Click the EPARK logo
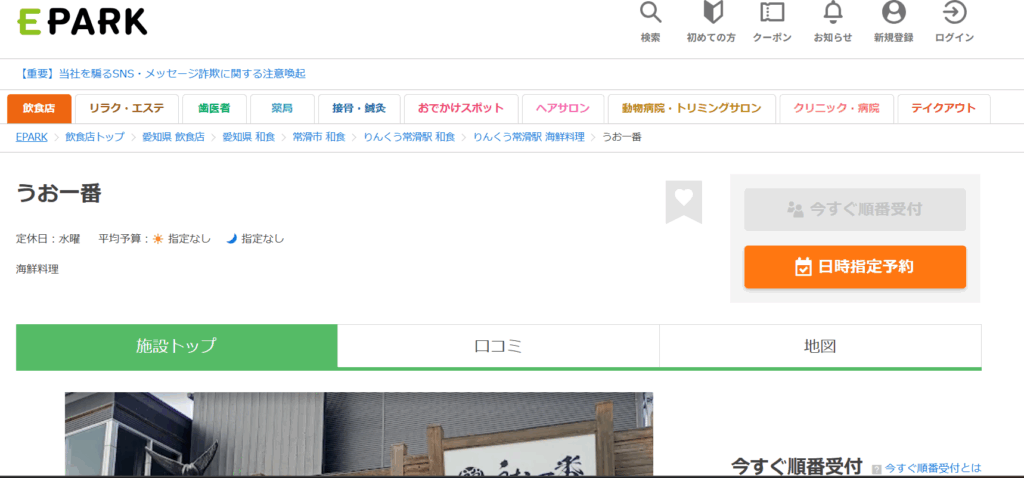Viewport: 1024px width, 478px height. [82, 21]
